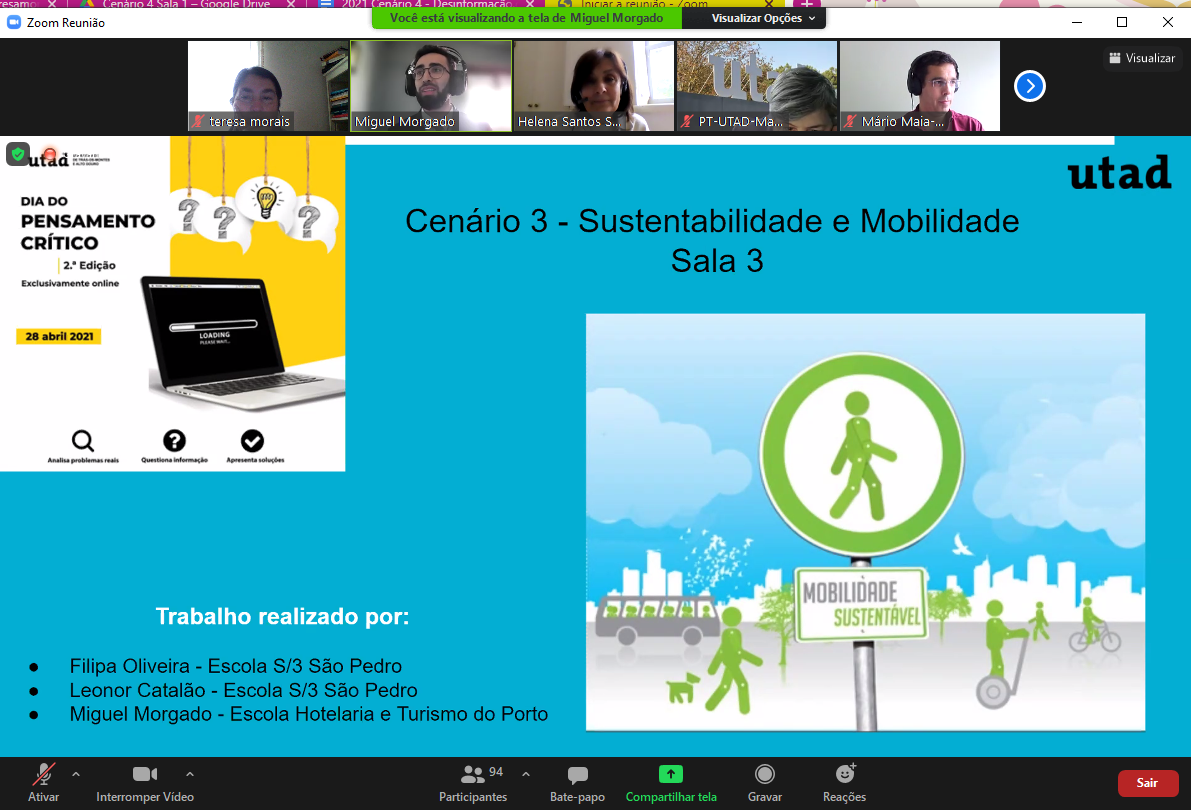Click Miguel Morgado Escola Hotelaria line
The height and width of the screenshot is (810, 1191).
pos(308,714)
